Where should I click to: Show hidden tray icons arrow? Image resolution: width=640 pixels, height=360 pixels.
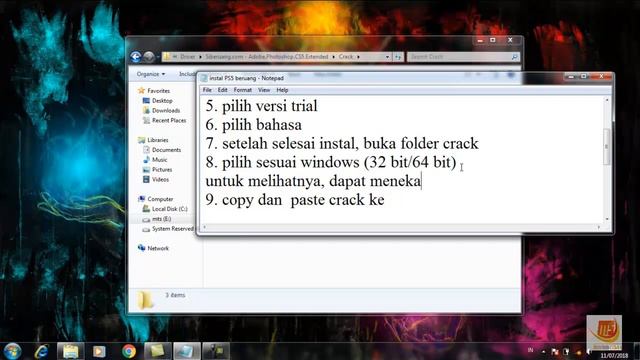click(x=543, y=351)
